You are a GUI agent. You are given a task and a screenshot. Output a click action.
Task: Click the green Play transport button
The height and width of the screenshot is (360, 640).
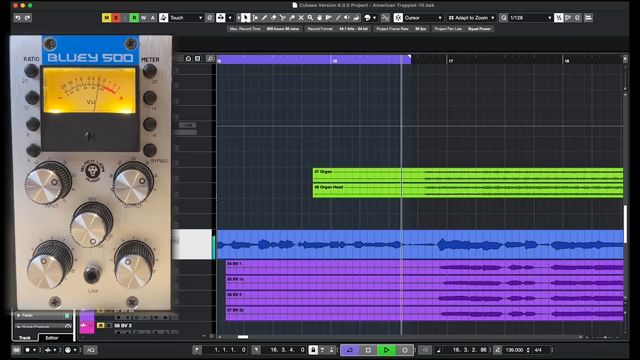386,350
